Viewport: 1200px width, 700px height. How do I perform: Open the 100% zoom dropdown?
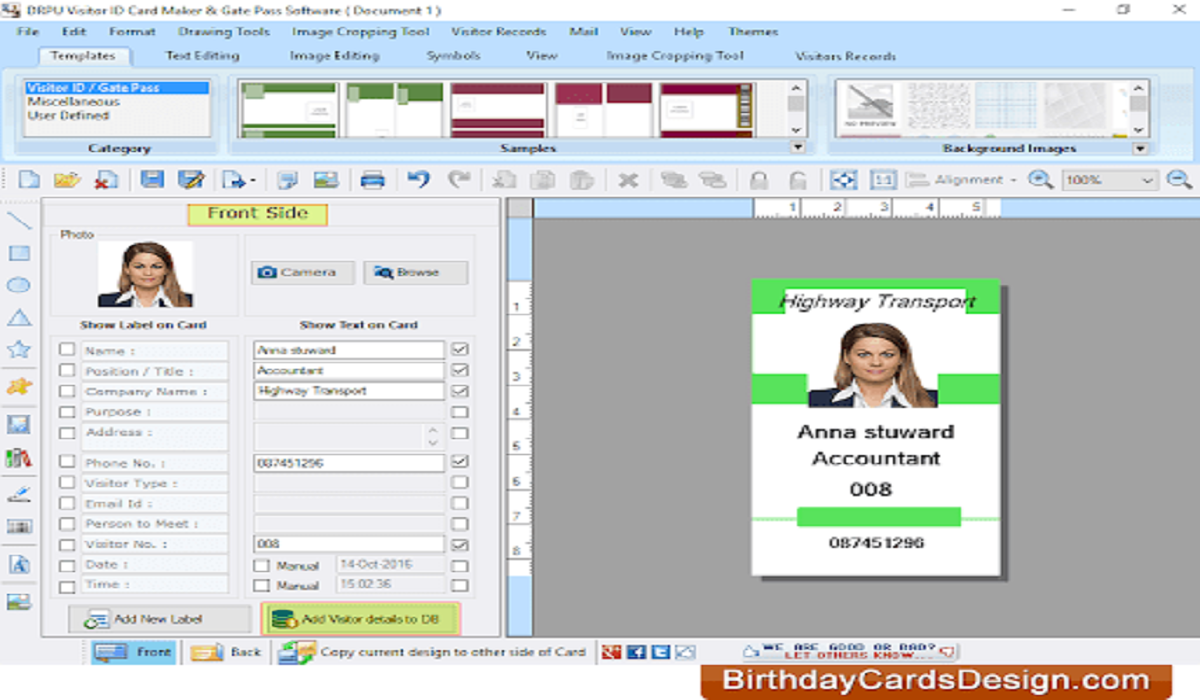pos(1146,181)
